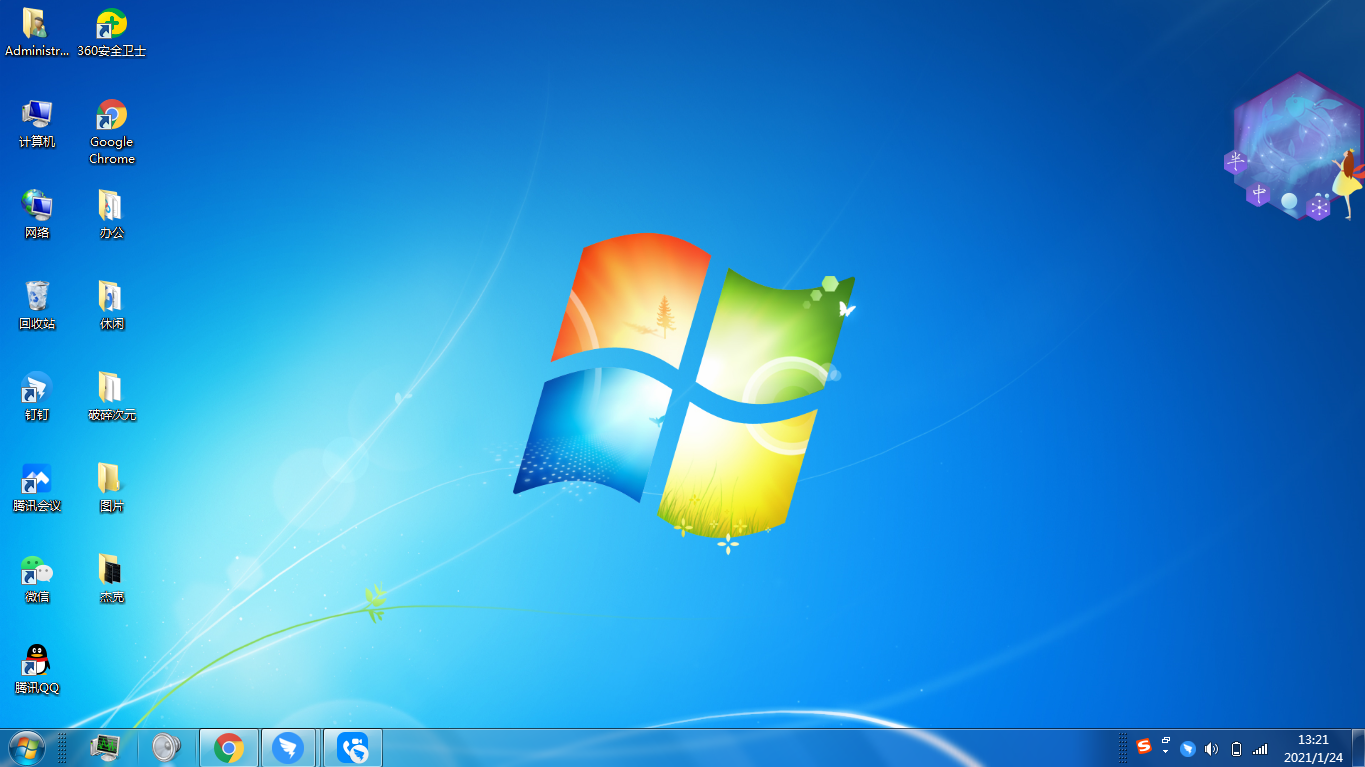Open the clock showing 13:21

tap(1313, 748)
